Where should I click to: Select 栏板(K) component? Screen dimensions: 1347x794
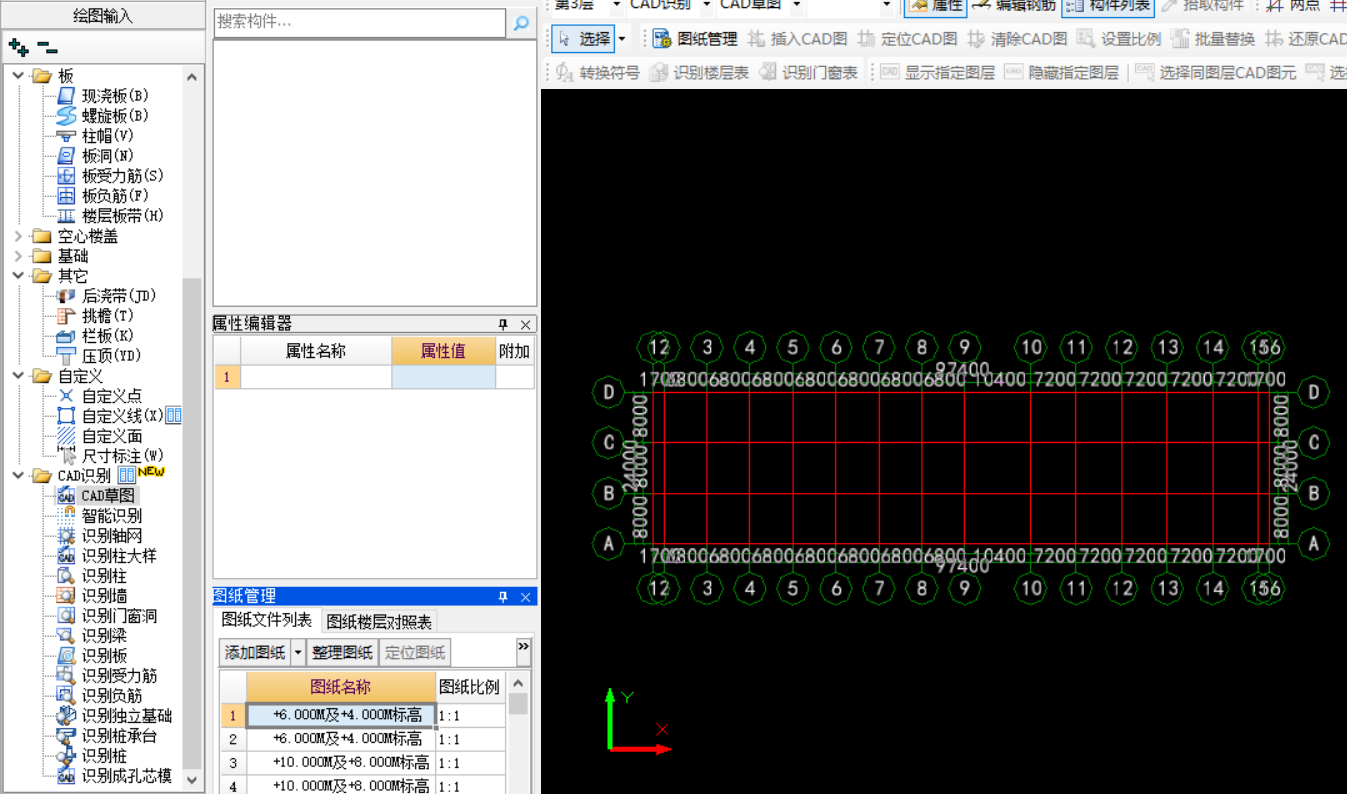tap(108, 336)
